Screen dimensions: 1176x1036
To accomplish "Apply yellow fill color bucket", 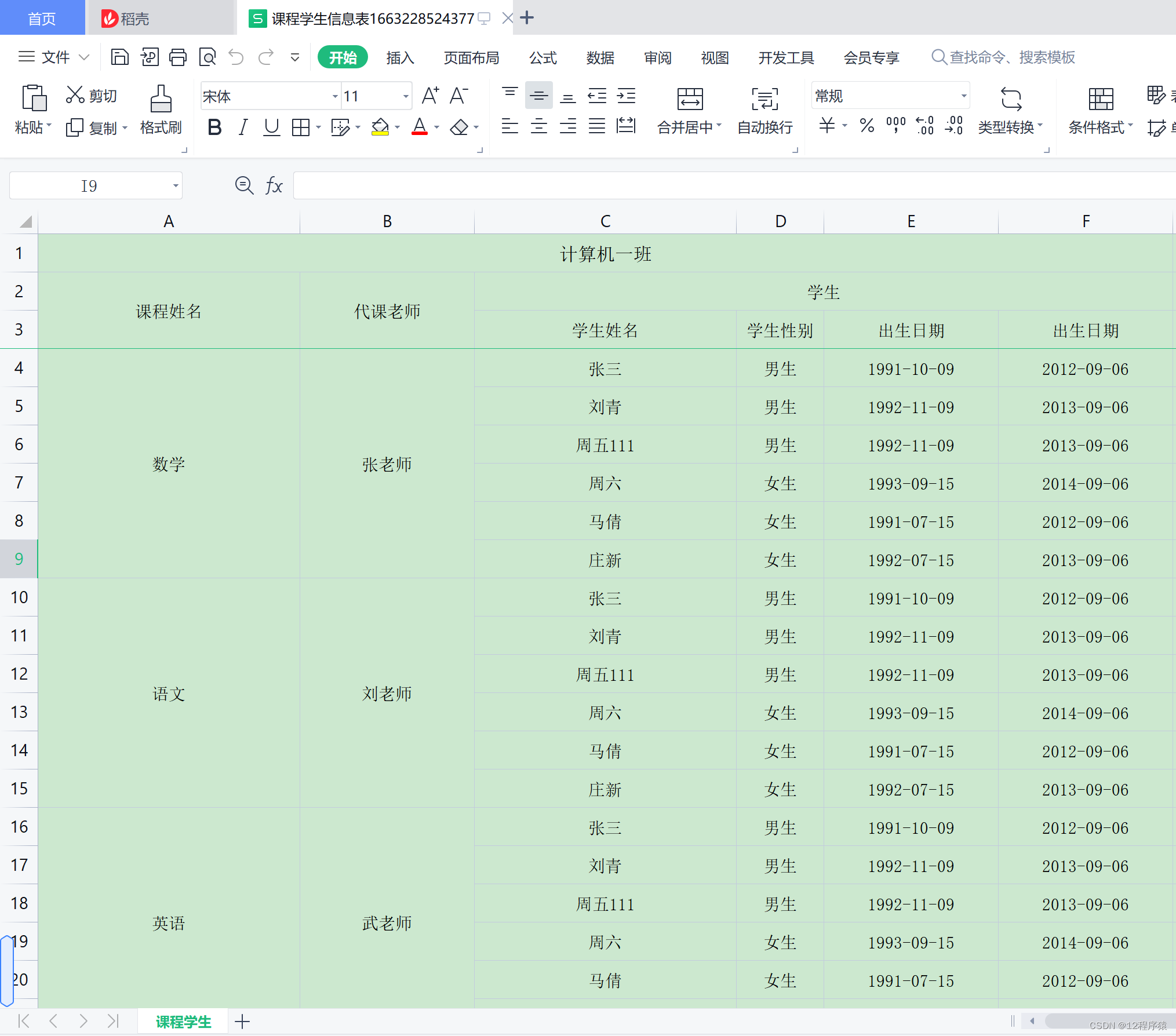I will 380,127.
